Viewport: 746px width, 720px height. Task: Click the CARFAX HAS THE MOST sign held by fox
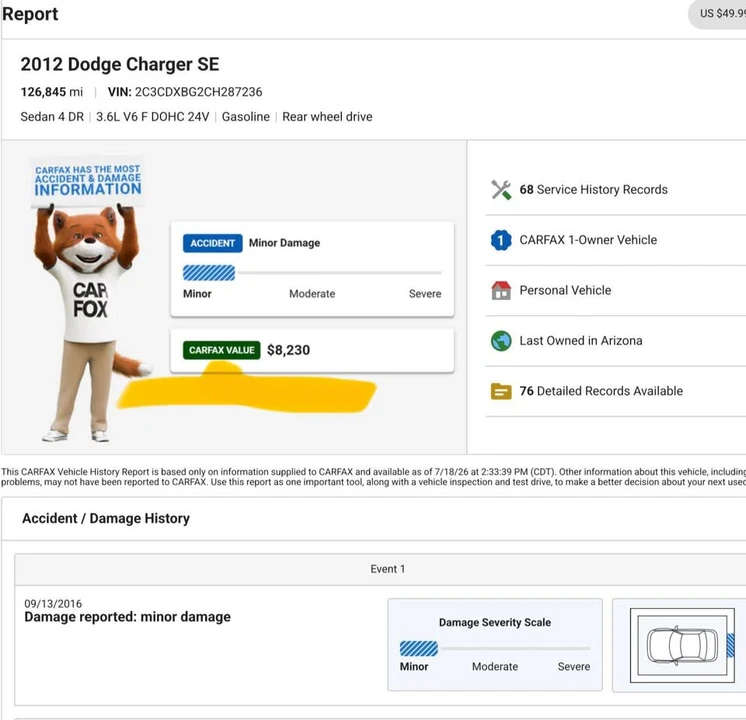[x=88, y=181]
